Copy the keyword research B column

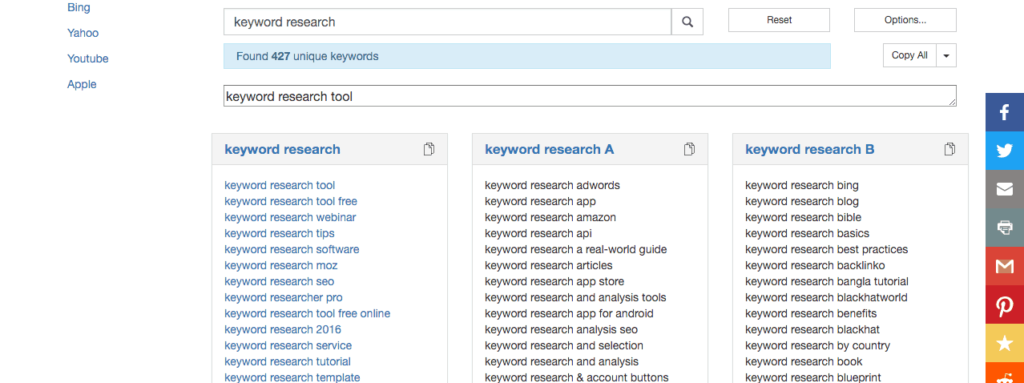click(x=950, y=149)
